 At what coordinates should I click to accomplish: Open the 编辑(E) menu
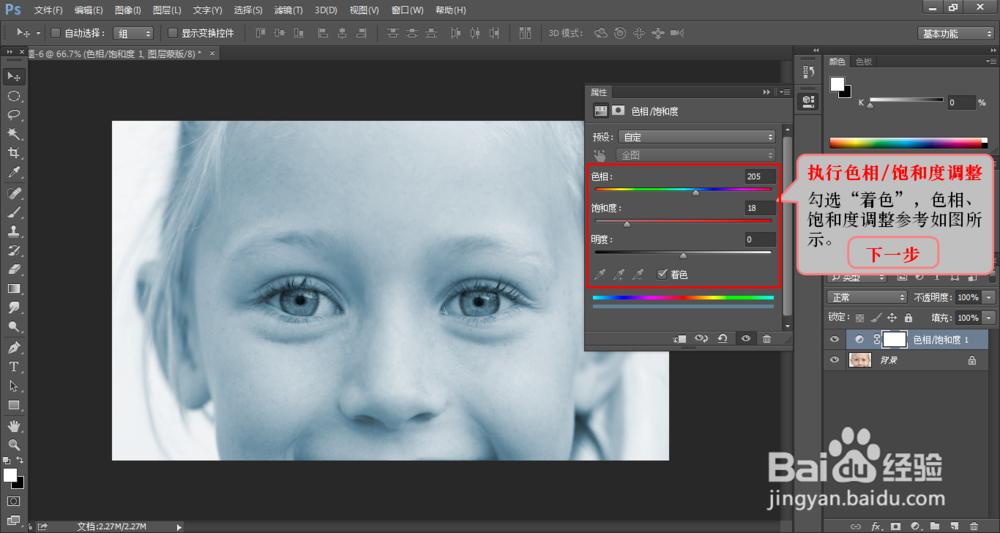[88, 10]
